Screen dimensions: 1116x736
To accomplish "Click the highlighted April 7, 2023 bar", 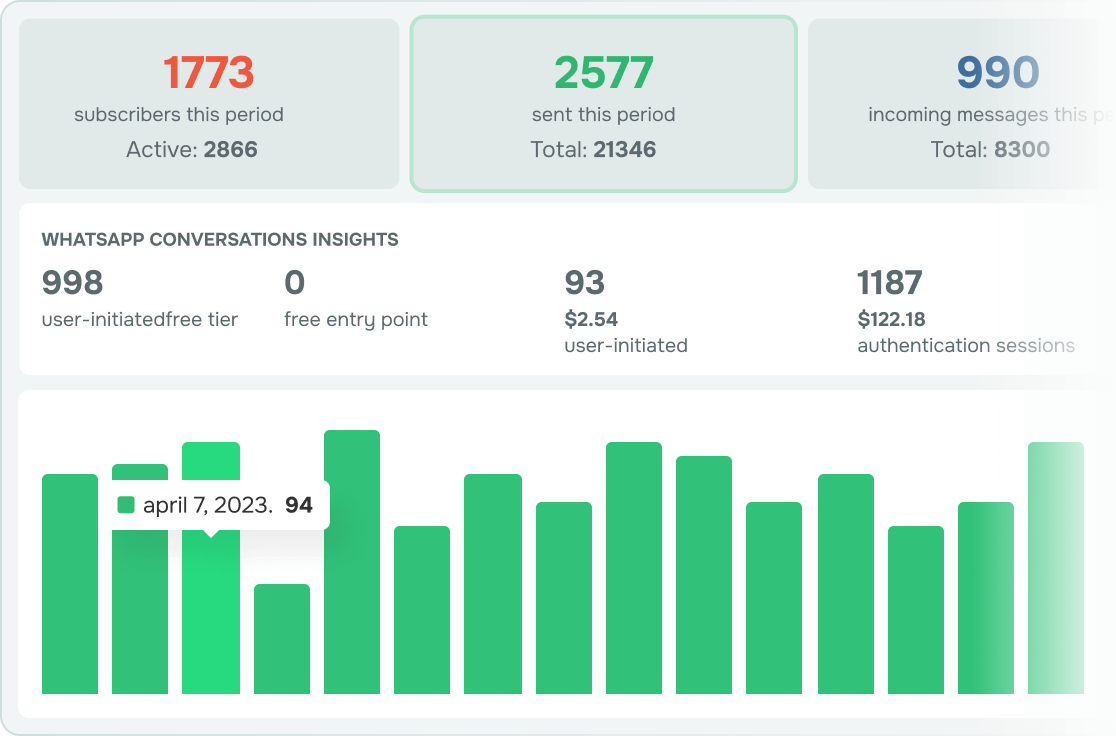I will [x=211, y=612].
